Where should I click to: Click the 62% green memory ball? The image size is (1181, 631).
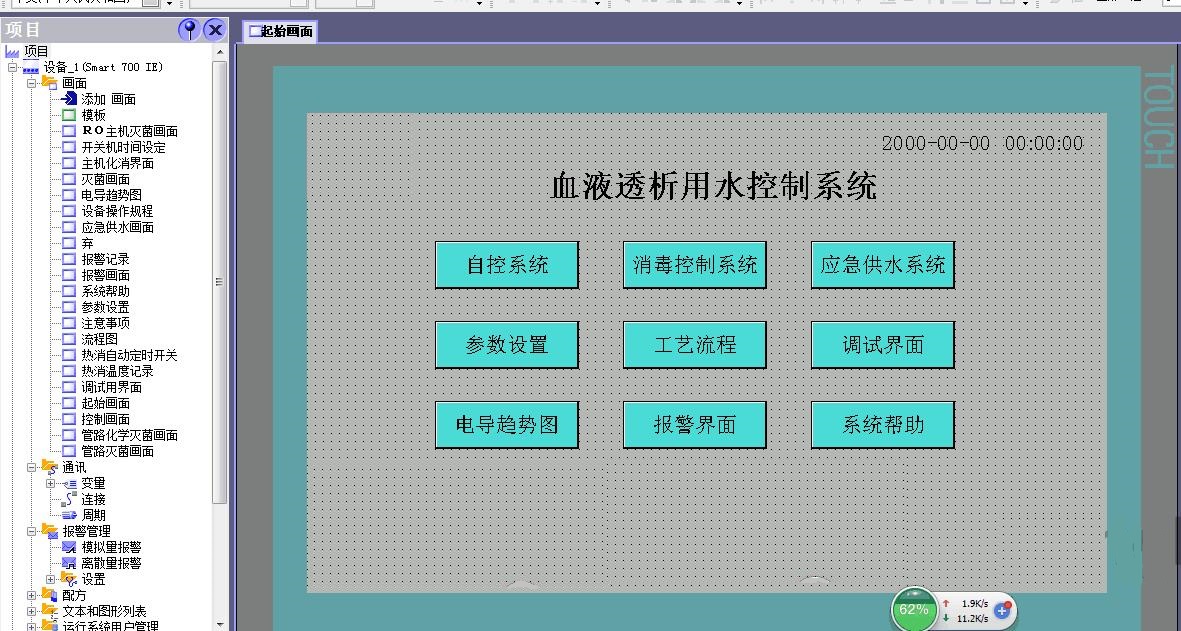click(x=913, y=609)
